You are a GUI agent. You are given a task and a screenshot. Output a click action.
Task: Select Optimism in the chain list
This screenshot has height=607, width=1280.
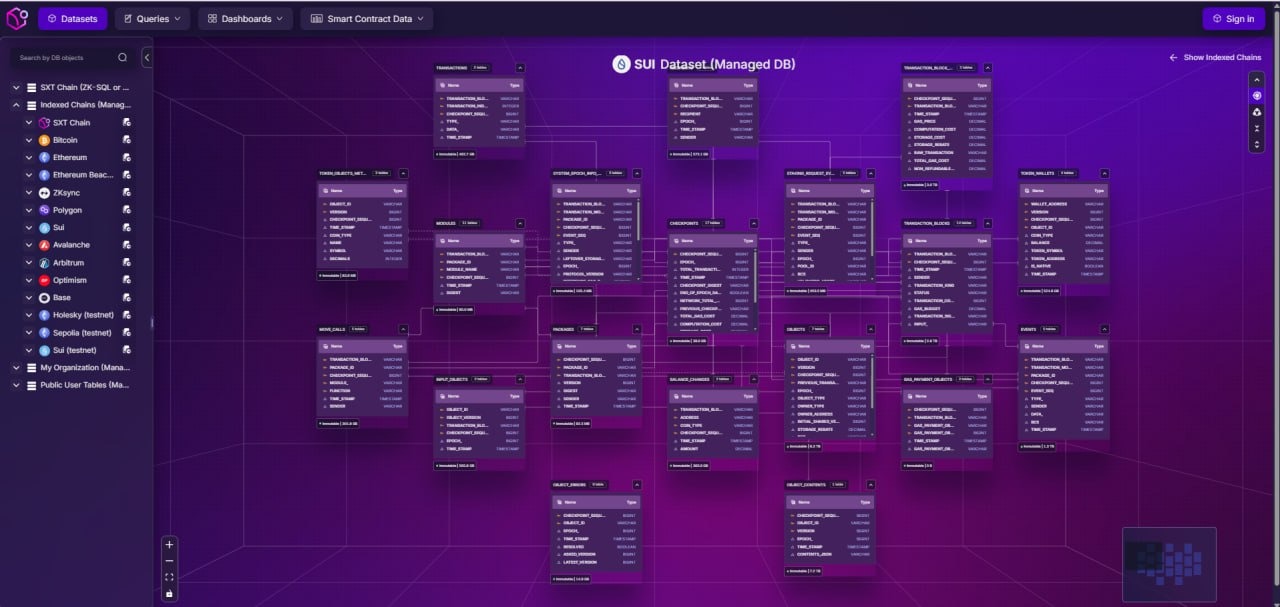coord(70,280)
